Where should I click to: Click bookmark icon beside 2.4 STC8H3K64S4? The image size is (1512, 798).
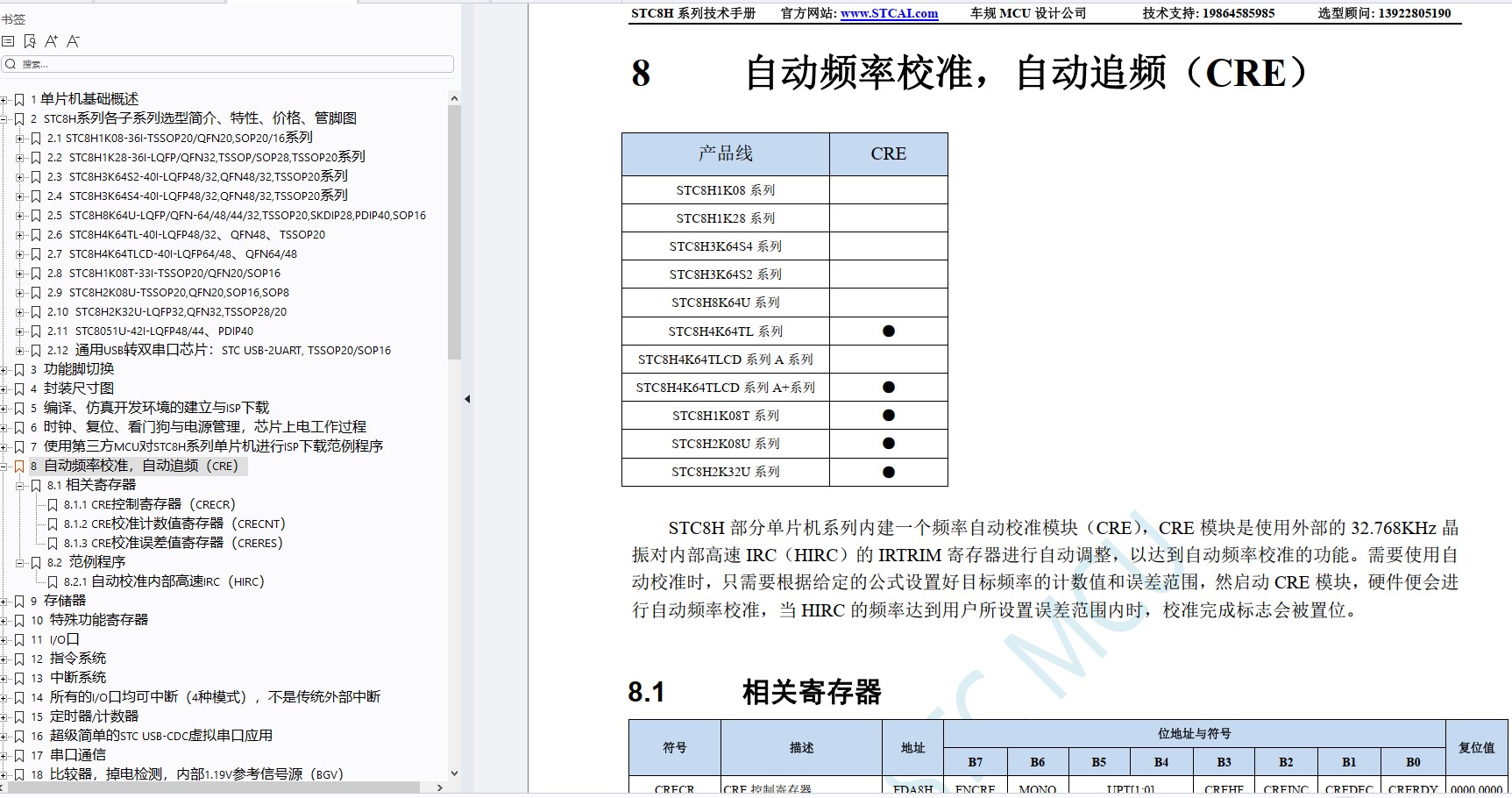[36, 196]
